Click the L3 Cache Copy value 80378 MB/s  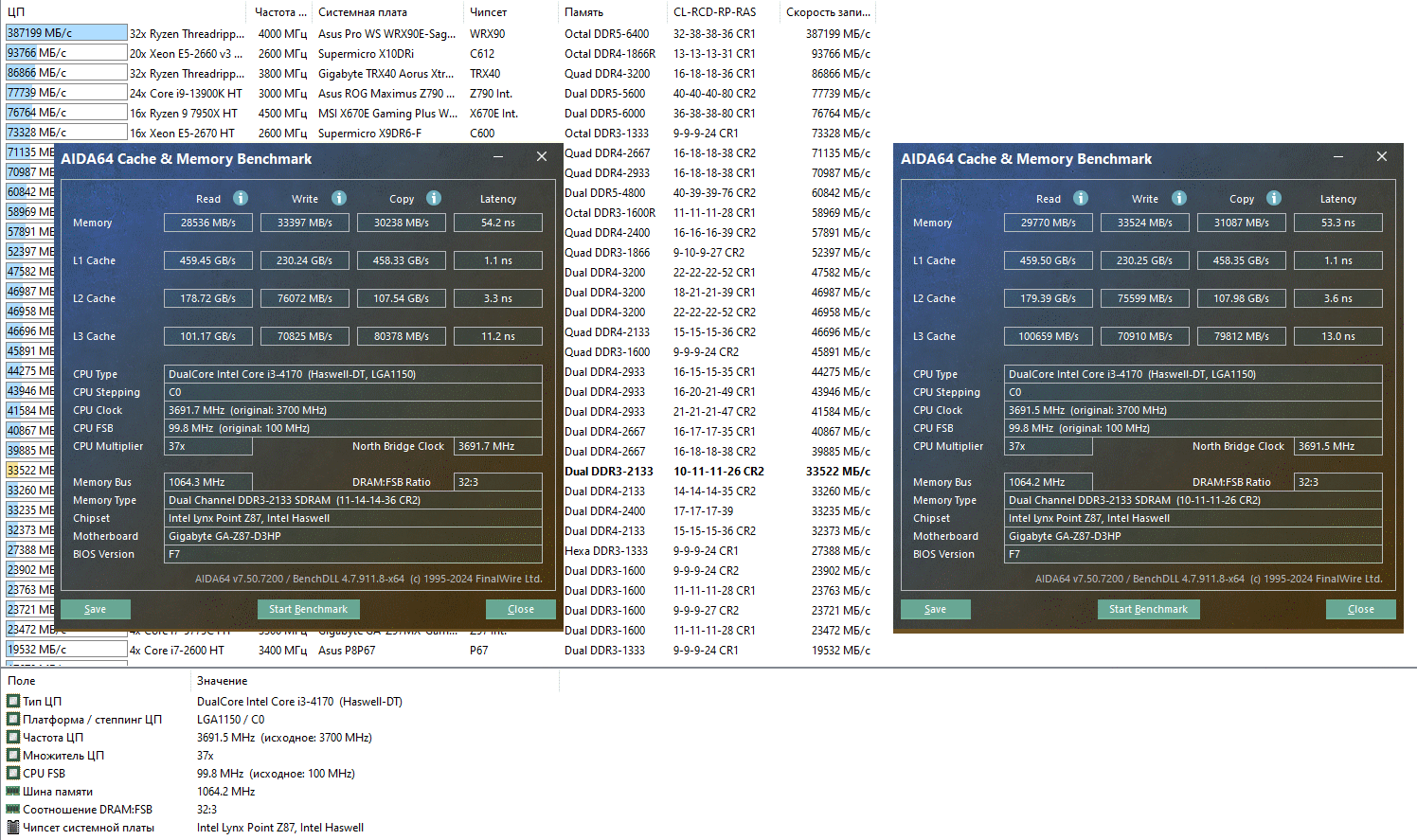[x=402, y=336]
